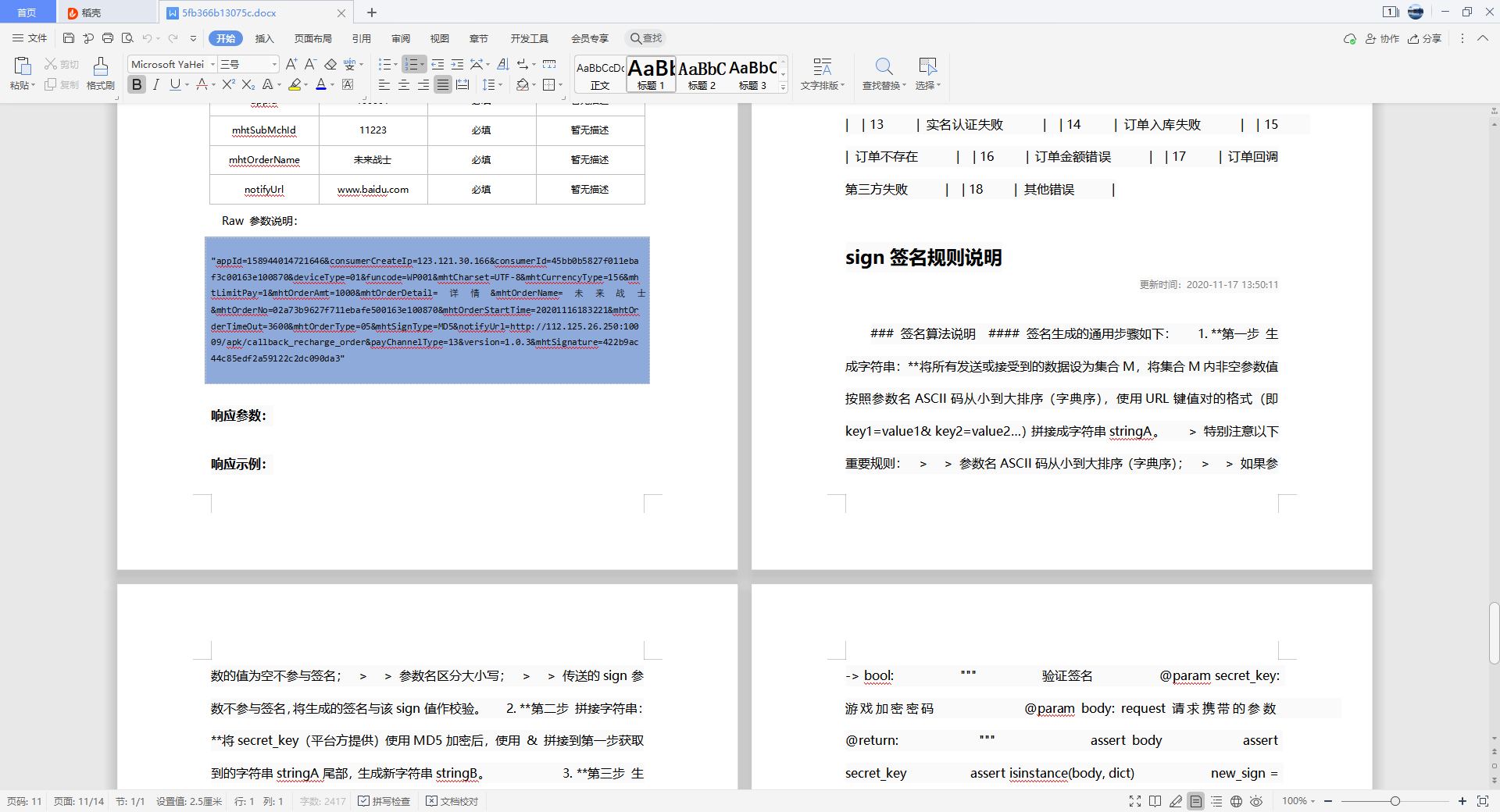The width and height of the screenshot is (1500, 812).
Task: Apply subscript X₂ formatting
Action: click(248, 84)
